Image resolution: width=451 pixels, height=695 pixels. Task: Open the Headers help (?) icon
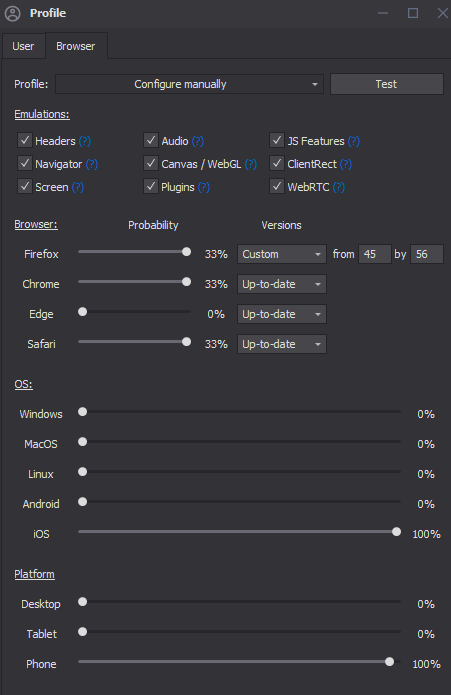[x=85, y=141]
